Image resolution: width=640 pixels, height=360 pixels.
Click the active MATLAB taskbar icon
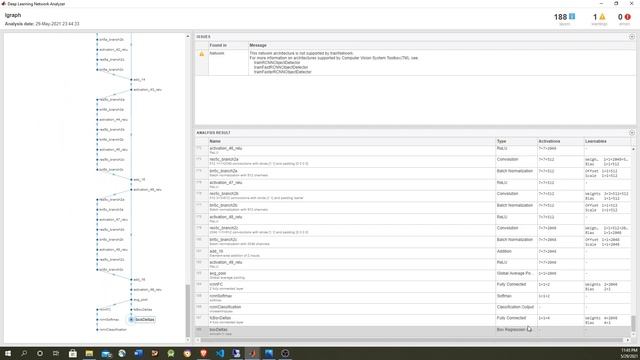click(x=252, y=353)
